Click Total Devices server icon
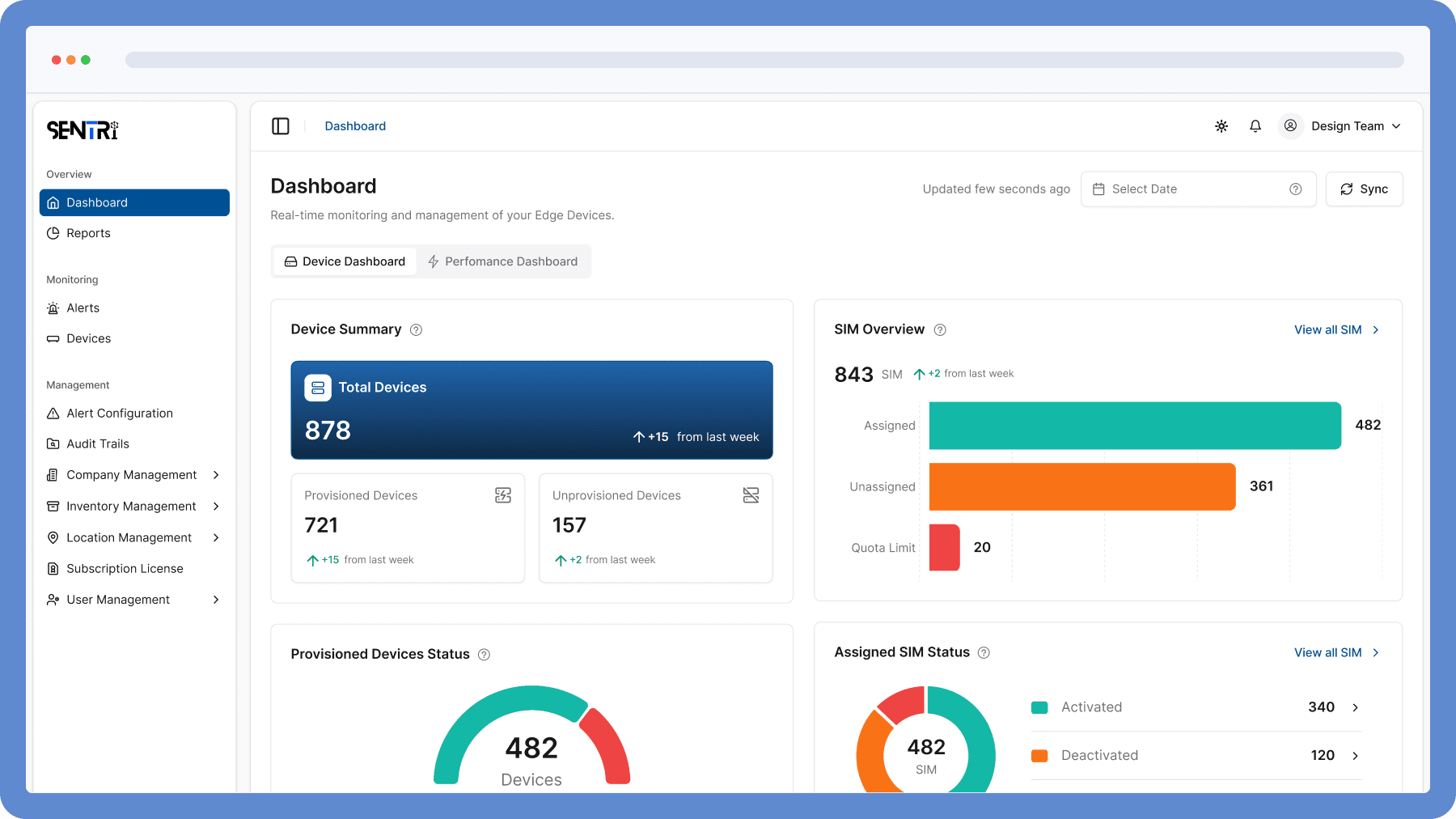The width and height of the screenshot is (1456, 819). click(x=318, y=388)
